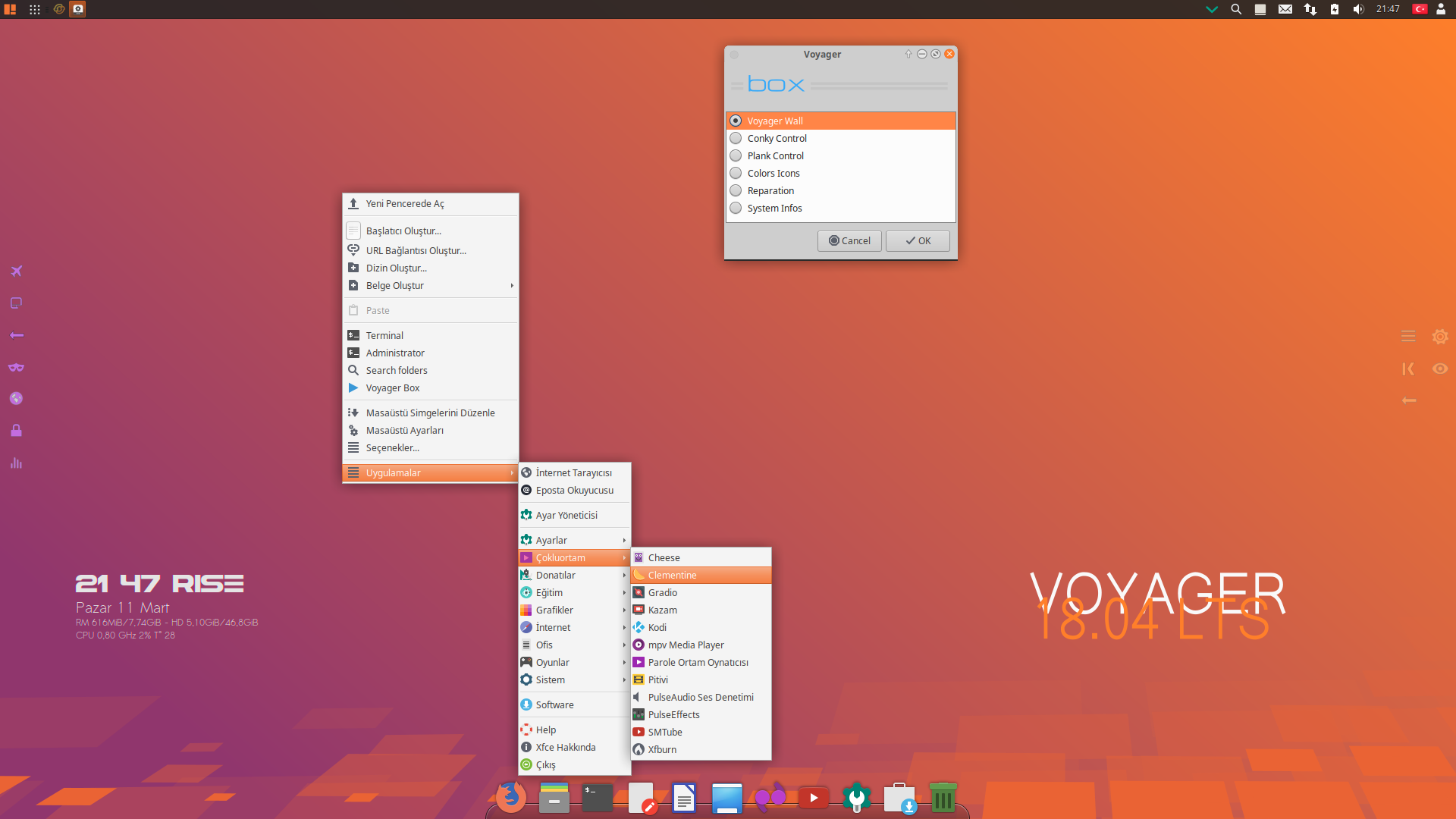Choose Yeni Pencerede Aç menu entry

pos(431,203)
